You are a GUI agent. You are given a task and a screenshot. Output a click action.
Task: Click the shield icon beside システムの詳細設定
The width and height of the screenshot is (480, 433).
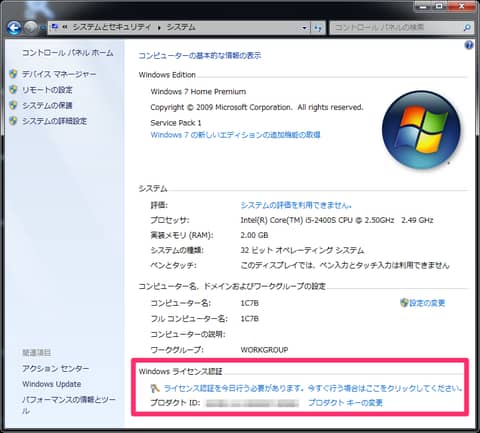tap(13, 121)
